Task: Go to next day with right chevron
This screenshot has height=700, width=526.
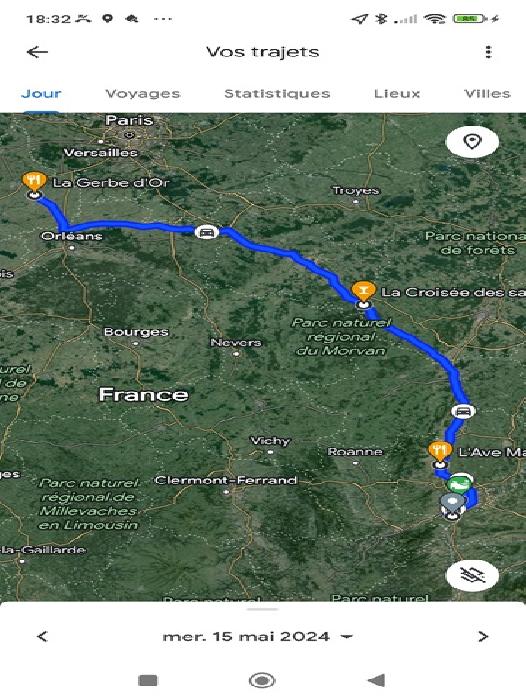Action: (x=483, y=636)
